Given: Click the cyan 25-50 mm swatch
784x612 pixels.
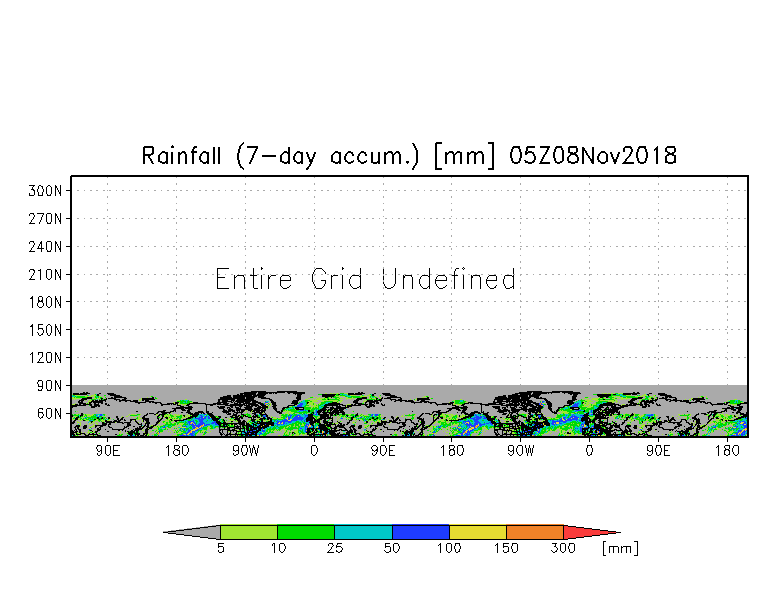Looking at the screenshot, I should [x=364, y=532].
